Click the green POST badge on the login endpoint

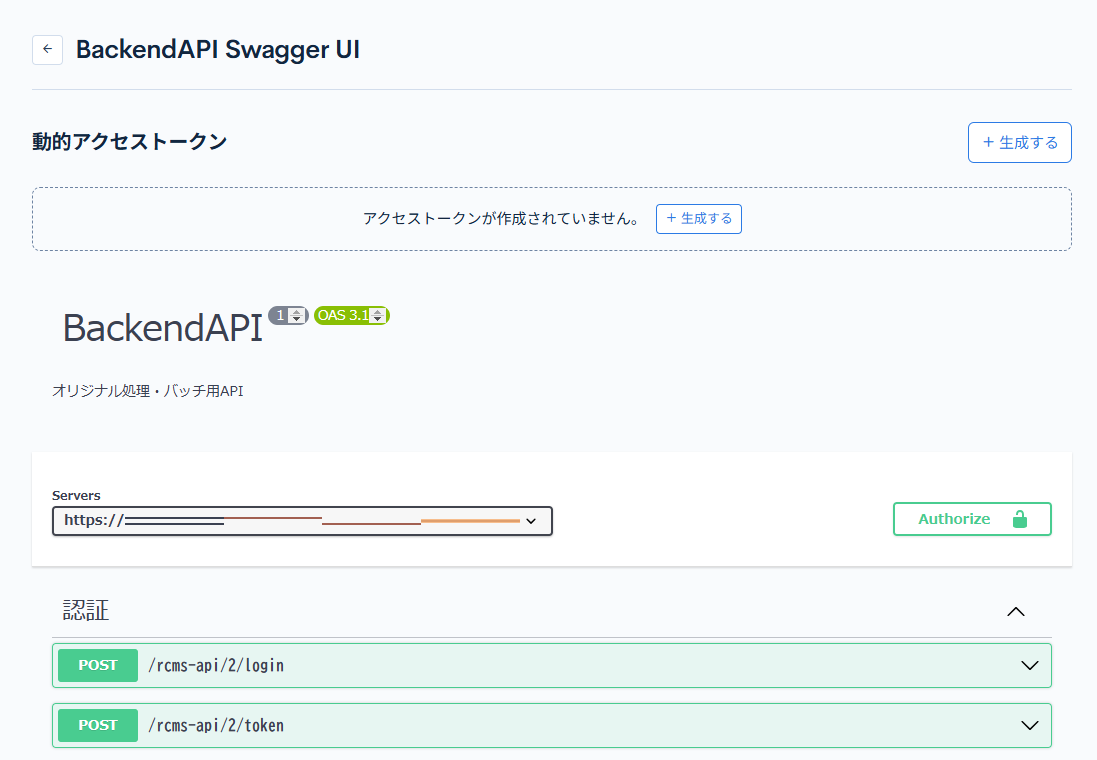(x=97, y=665)
